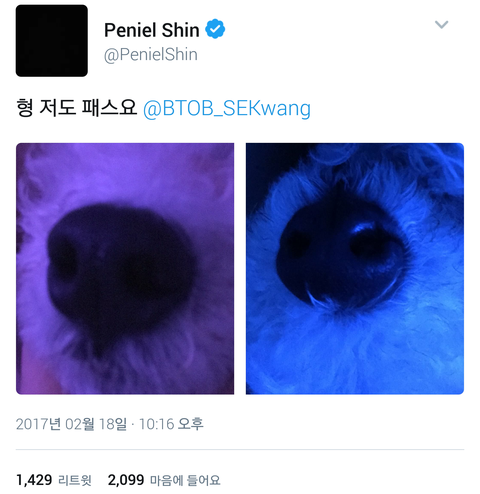This screenshot has height=494, width=480.
Task: Open Peniel Shin display name profile
Action: [152, 30]
